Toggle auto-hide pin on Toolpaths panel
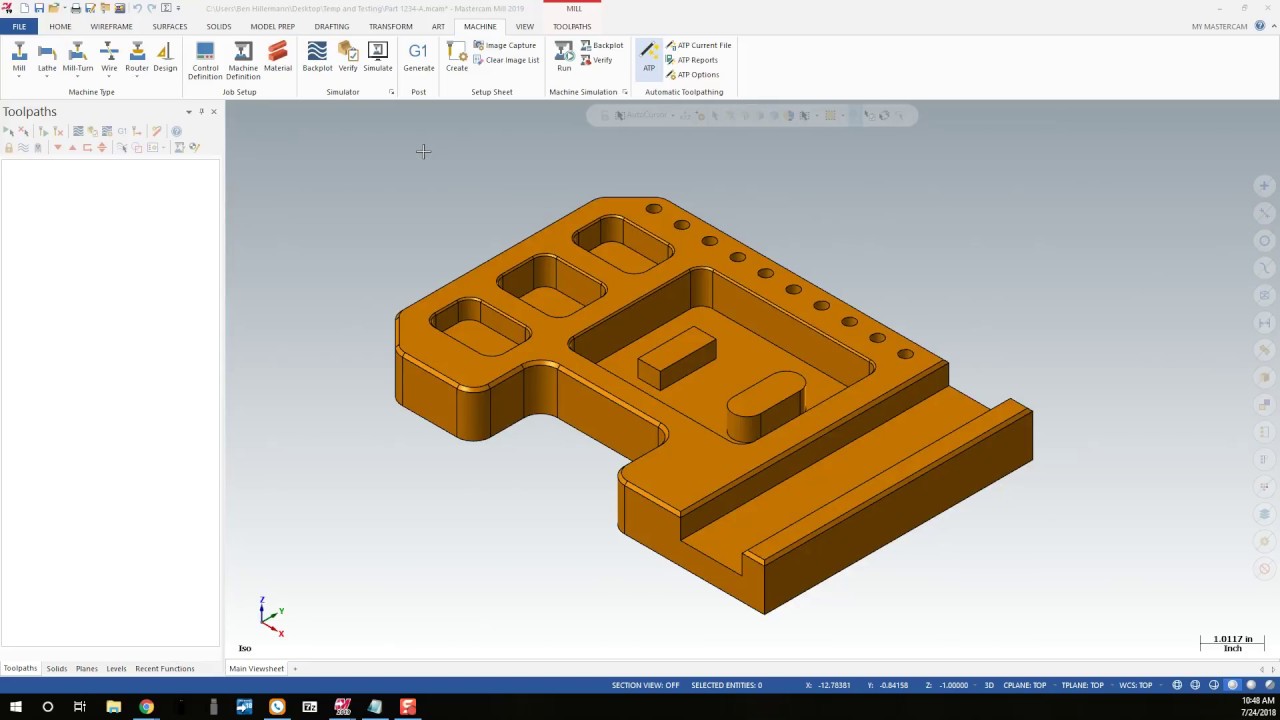Viewport: 1280px width, 720px height. (201, 112)
